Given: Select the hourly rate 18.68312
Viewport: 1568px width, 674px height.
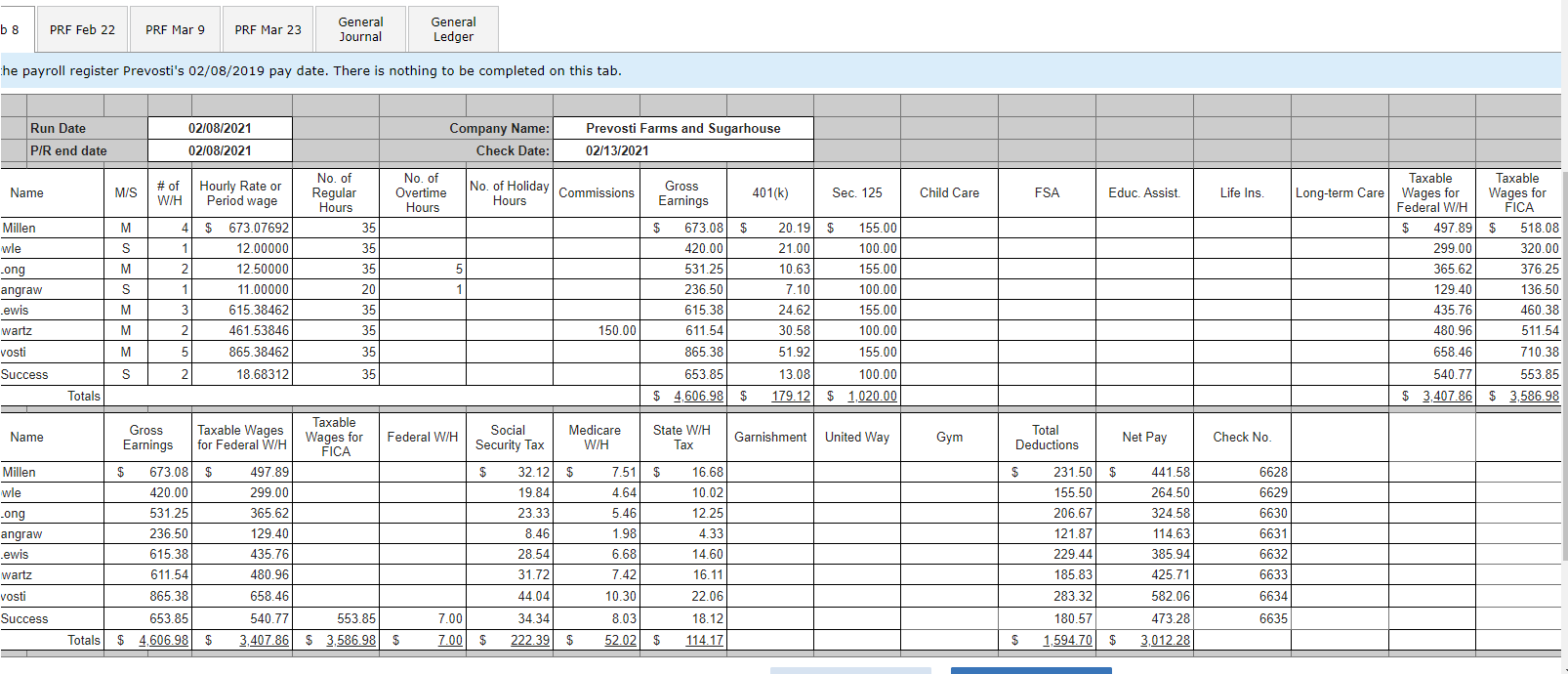Looking at the screenshot, I should (241, 374).
